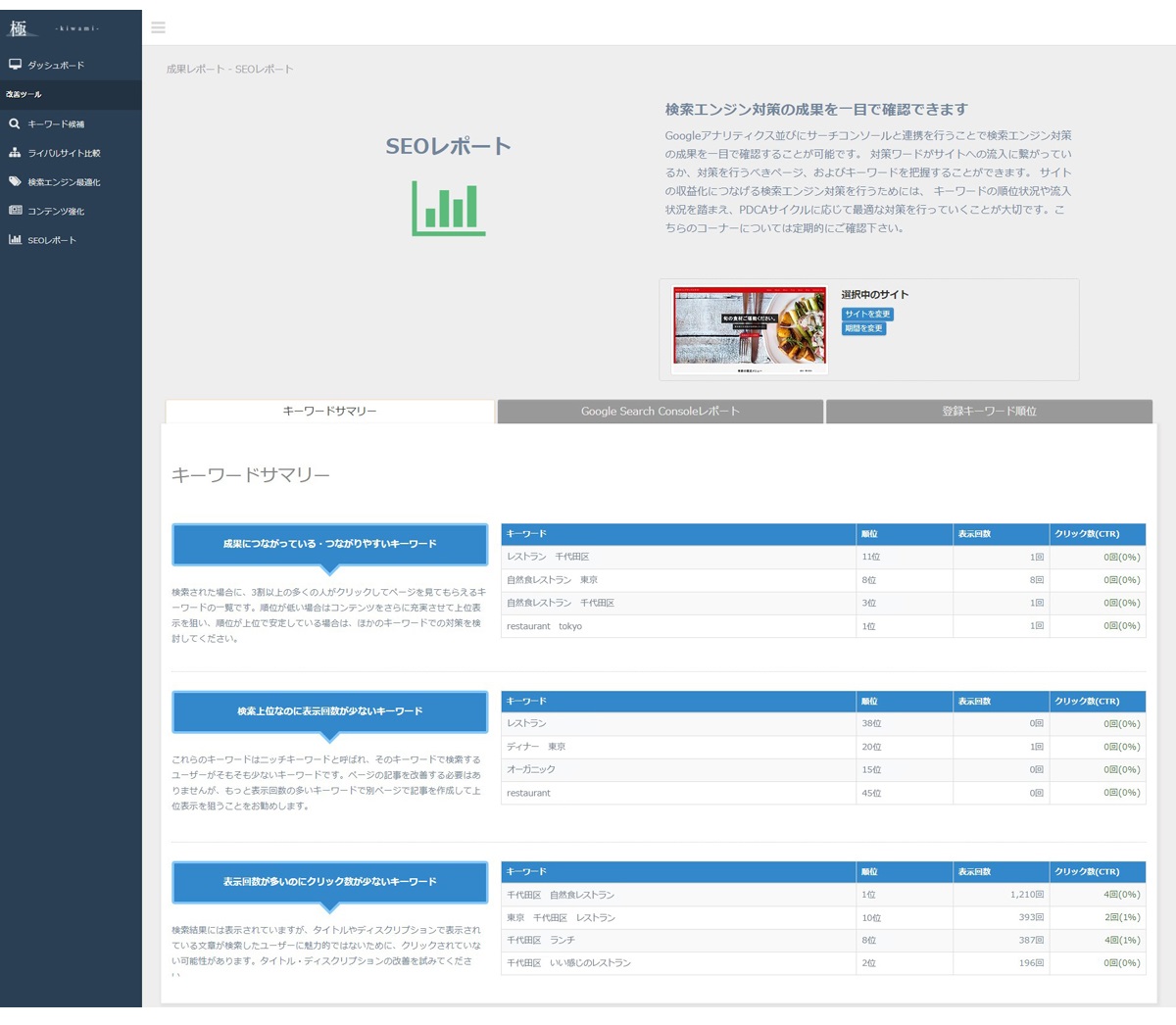This screenshot has height=1025, width=1176.
Task: Switch to the キーワードサマリー tab
Action: coord(329,412)
